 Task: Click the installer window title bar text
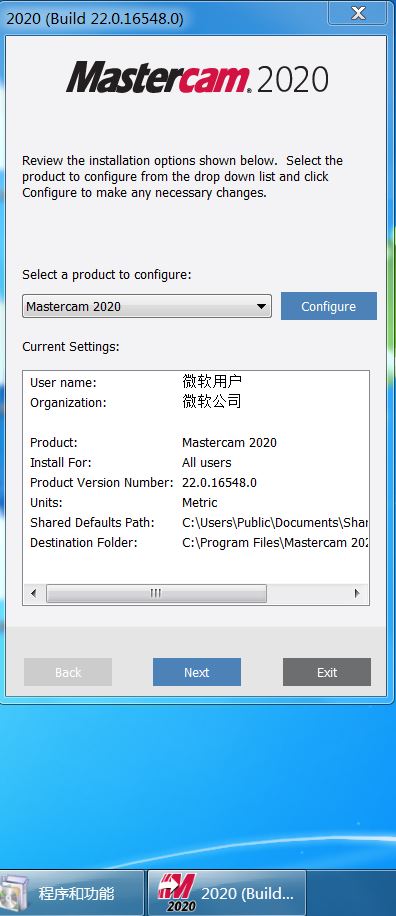pos(95,19)
